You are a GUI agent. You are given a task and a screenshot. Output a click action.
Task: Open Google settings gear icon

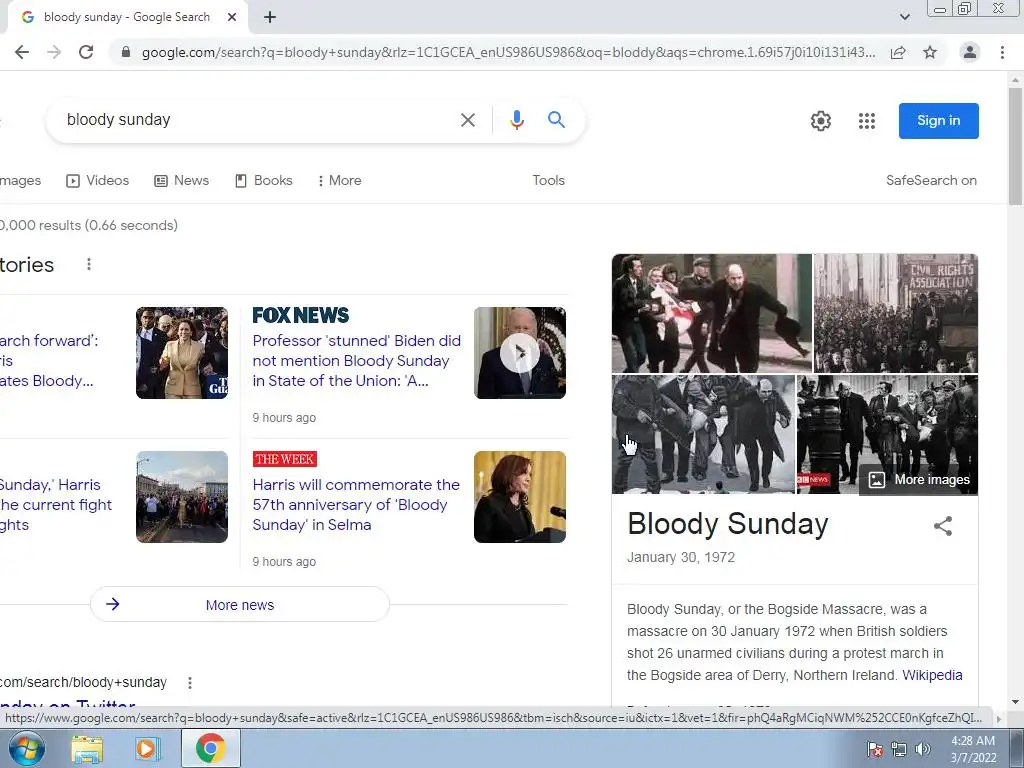point(821,121)
